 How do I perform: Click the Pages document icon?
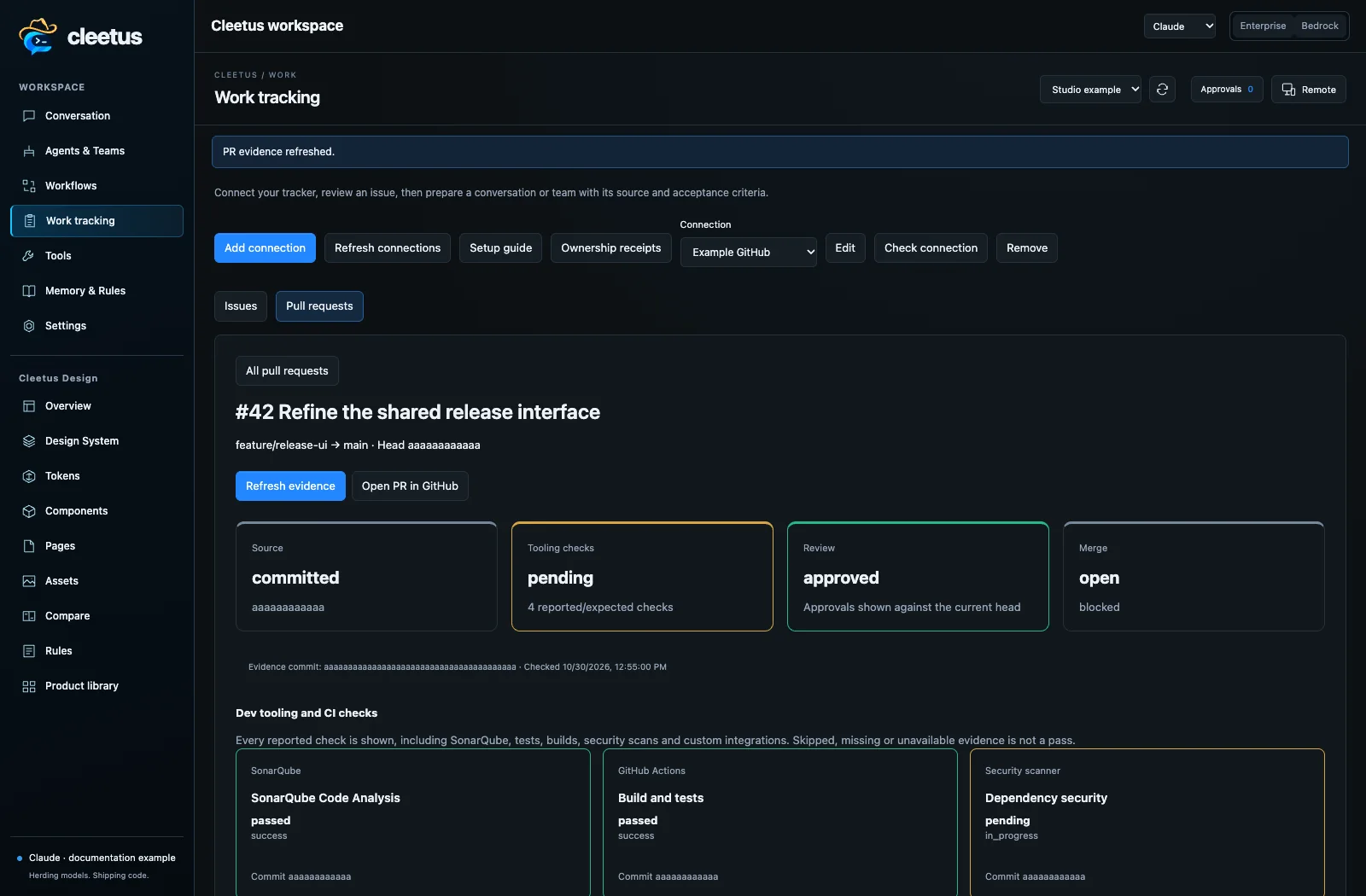click(x=29, y=546)
